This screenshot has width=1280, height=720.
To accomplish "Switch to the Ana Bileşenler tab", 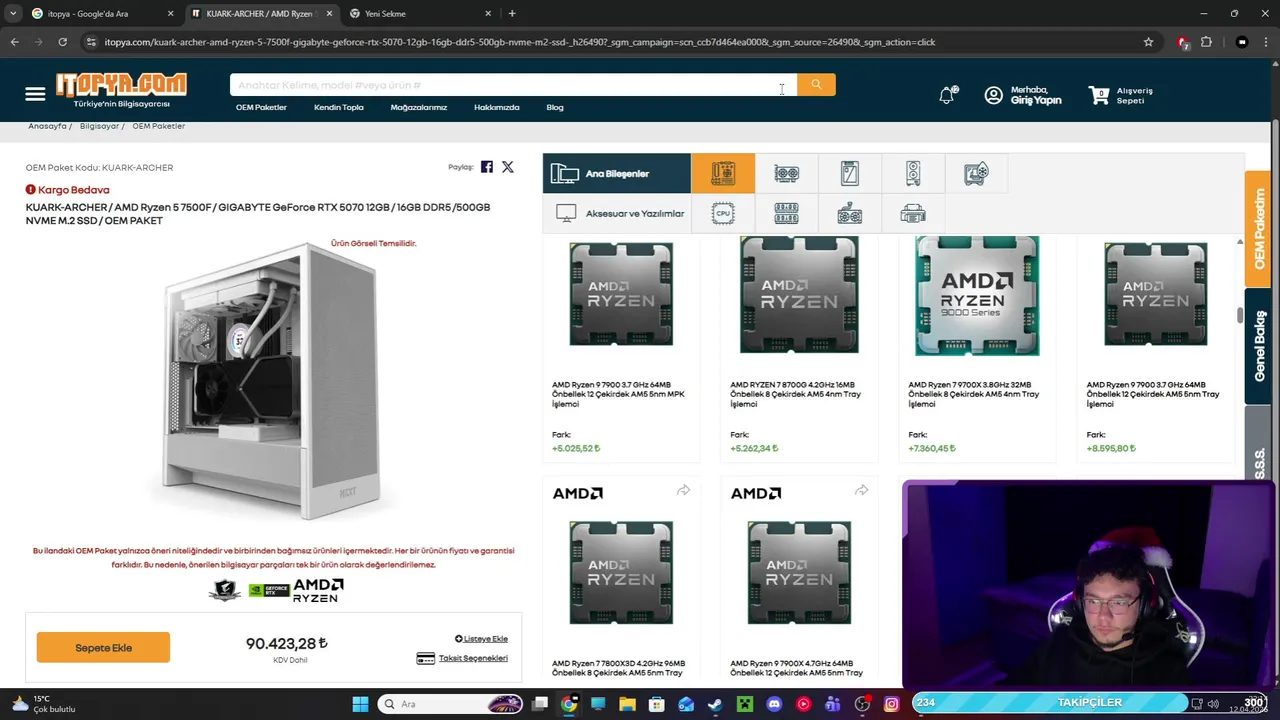I will point(617,173).
